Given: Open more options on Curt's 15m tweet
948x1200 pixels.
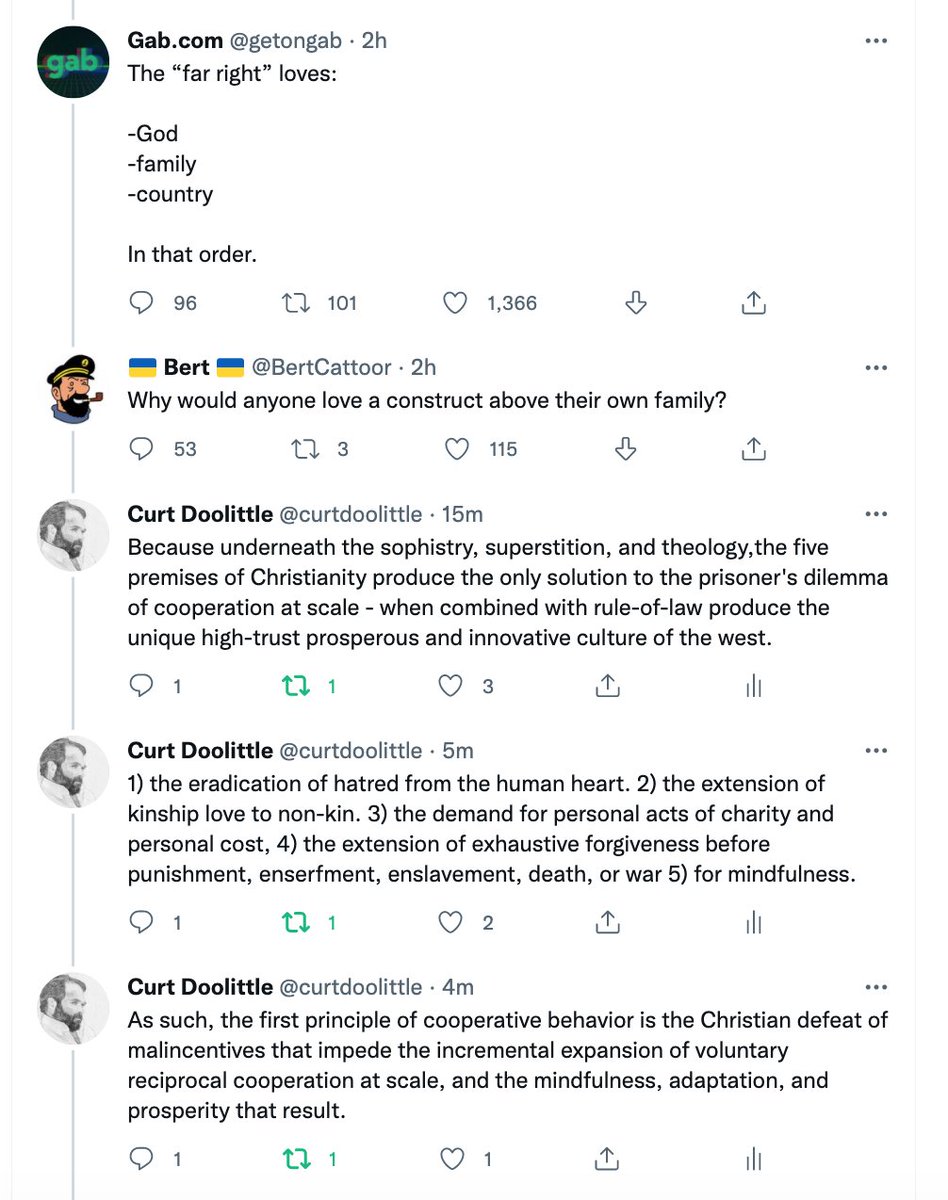Looking at the screenshot, I should (876, 514).
